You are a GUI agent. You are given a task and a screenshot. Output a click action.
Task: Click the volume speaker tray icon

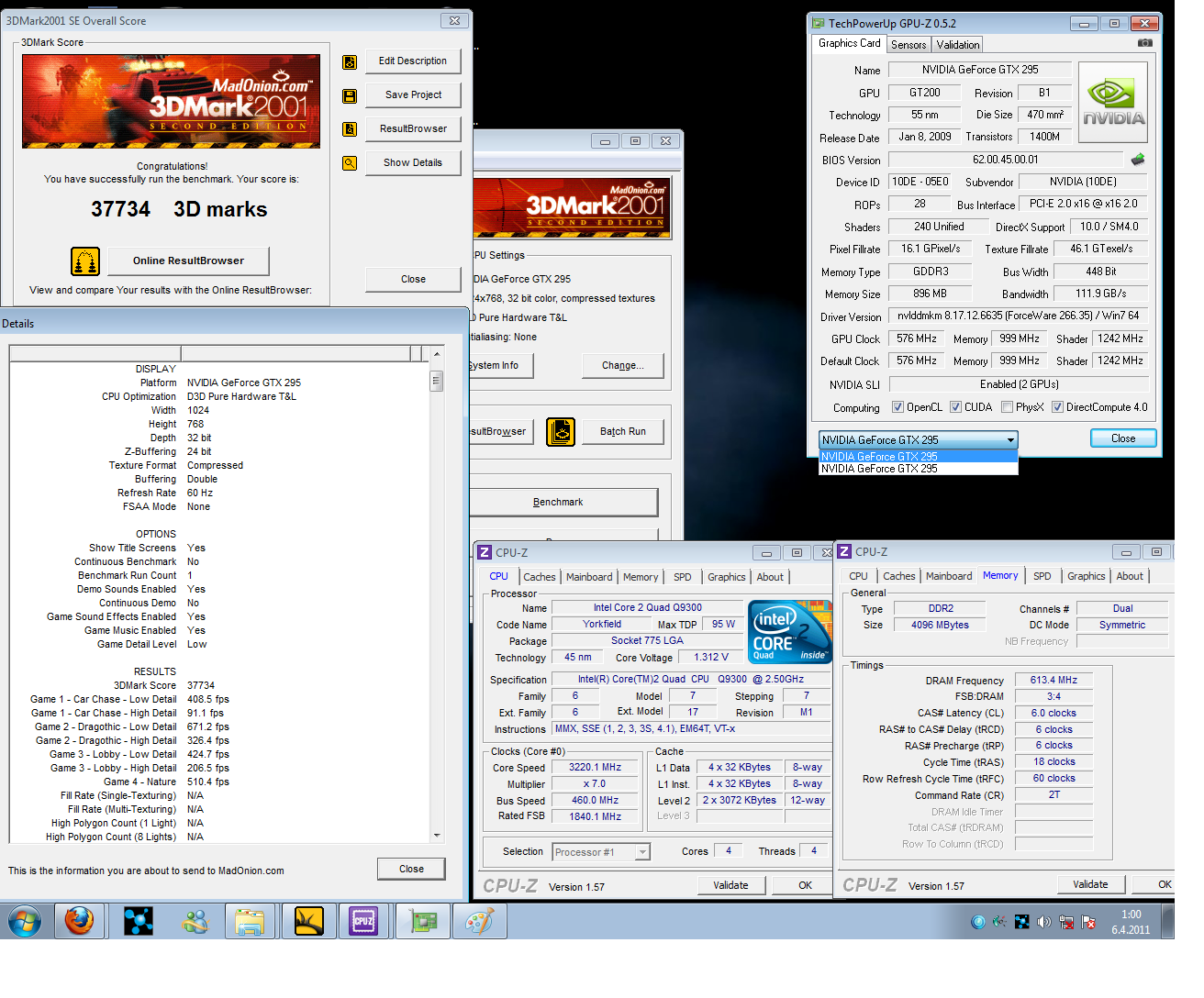click(x=1043, y=922)
